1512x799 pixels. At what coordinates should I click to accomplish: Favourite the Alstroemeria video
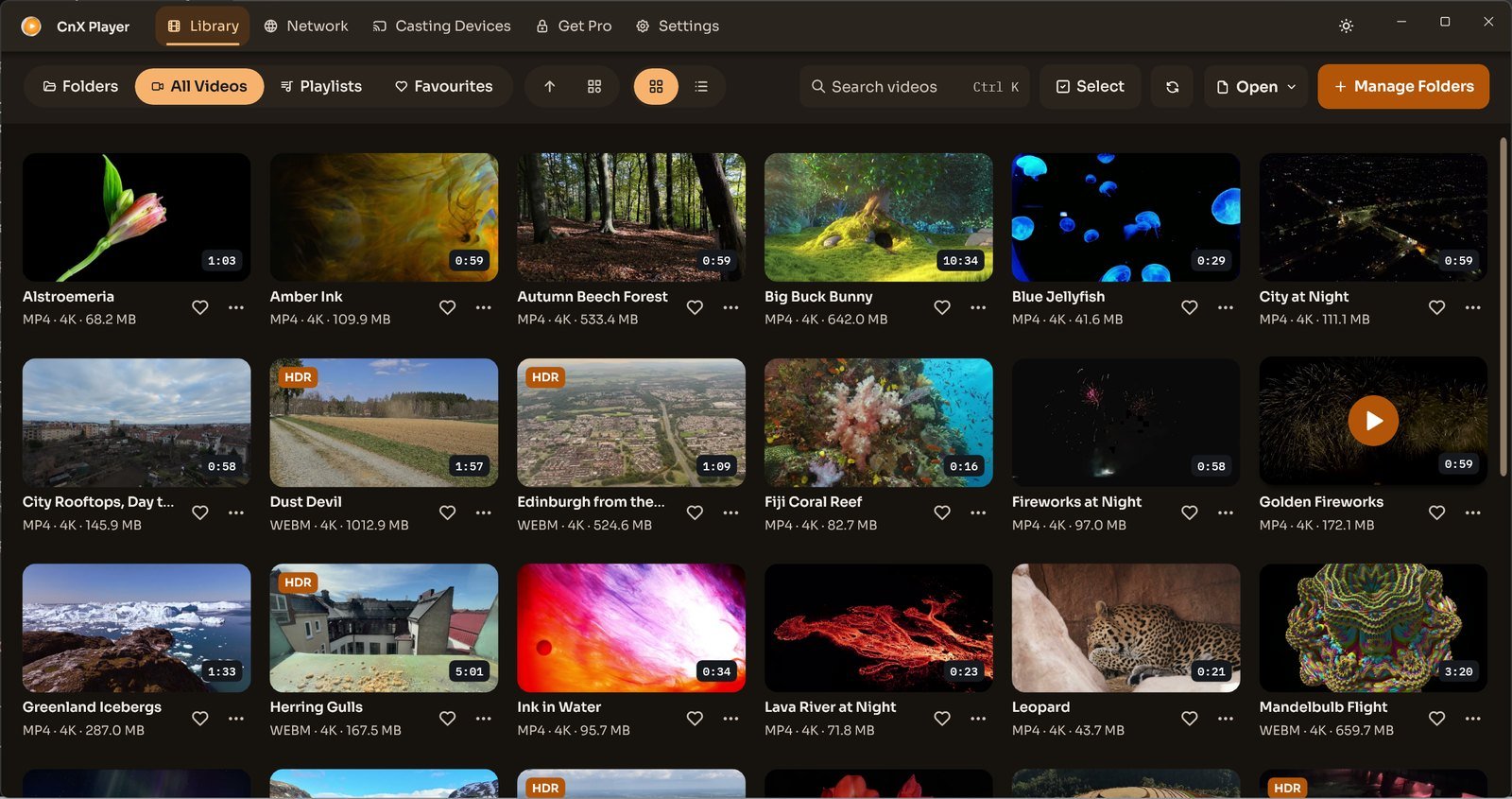tap(200, 307)
